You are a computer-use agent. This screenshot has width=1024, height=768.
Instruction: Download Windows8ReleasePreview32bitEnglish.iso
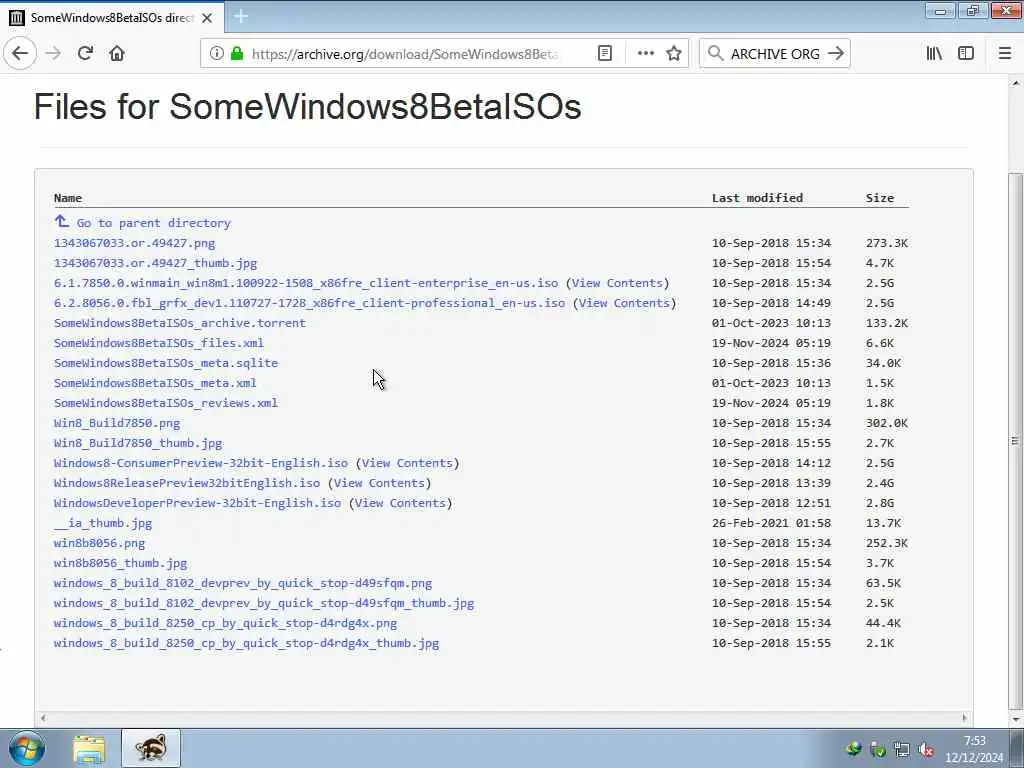[x=187, y=483]
